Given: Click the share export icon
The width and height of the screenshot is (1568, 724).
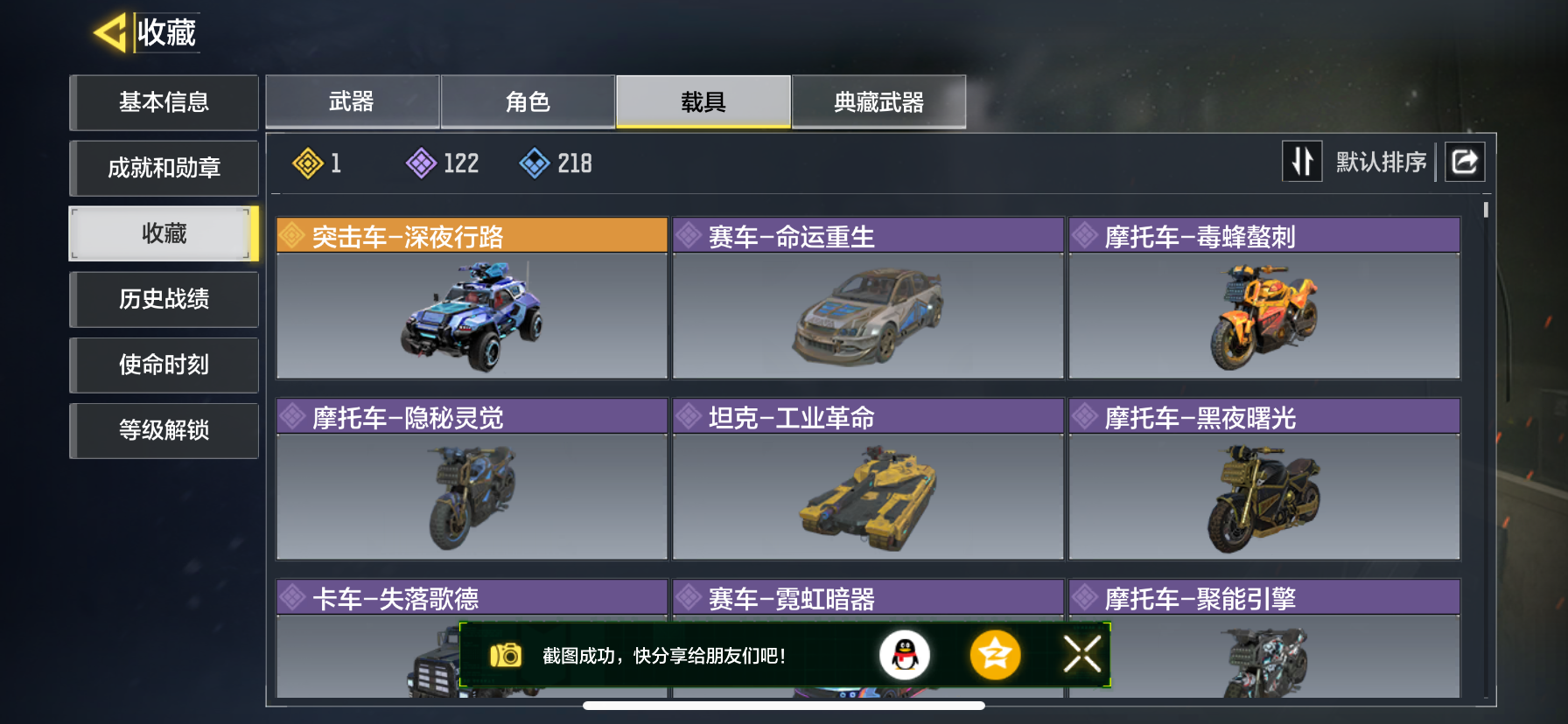Looking at the screenshot, I should point(1465,162).
